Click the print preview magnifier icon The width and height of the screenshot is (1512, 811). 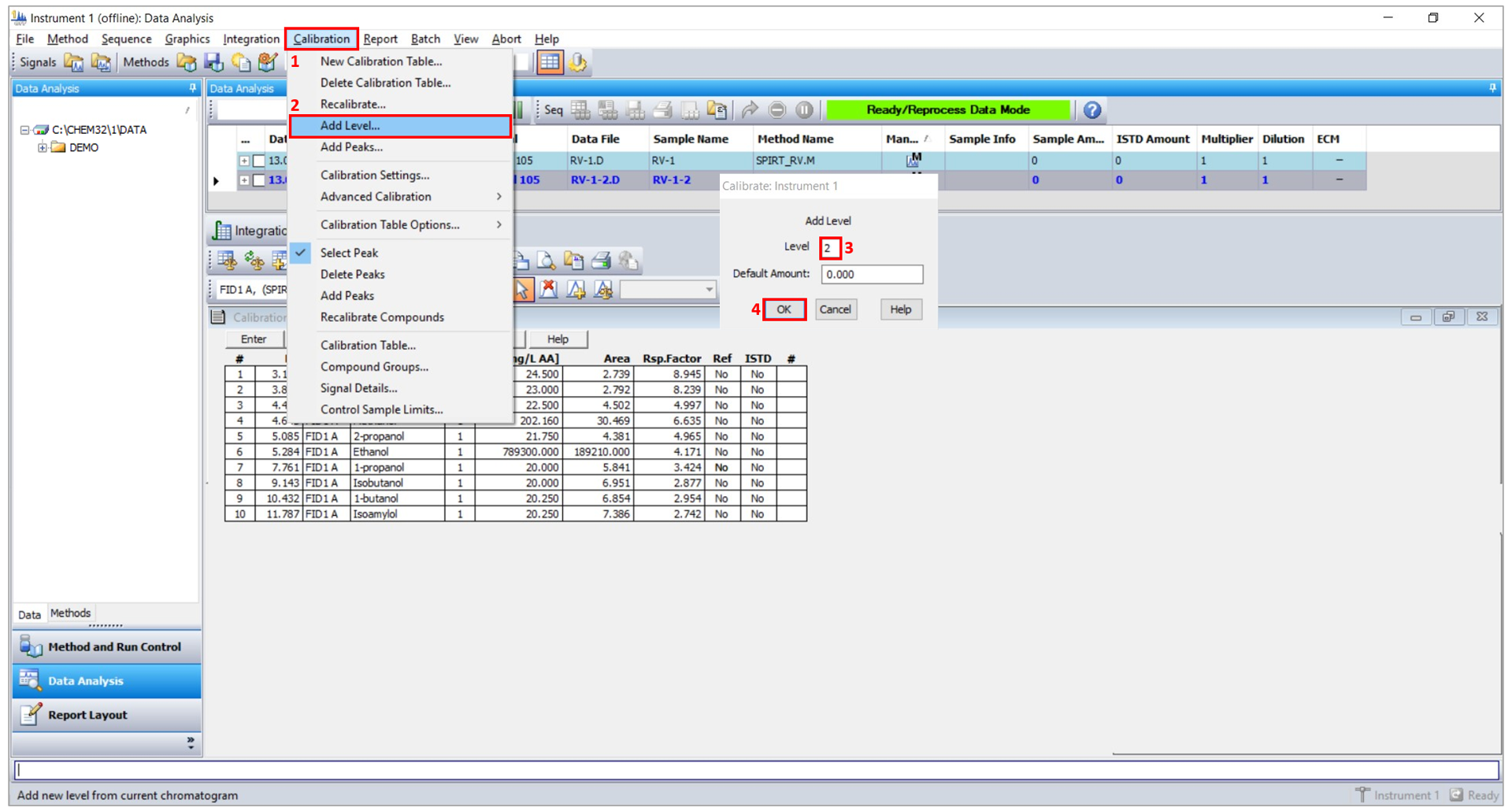coord(546,261)
